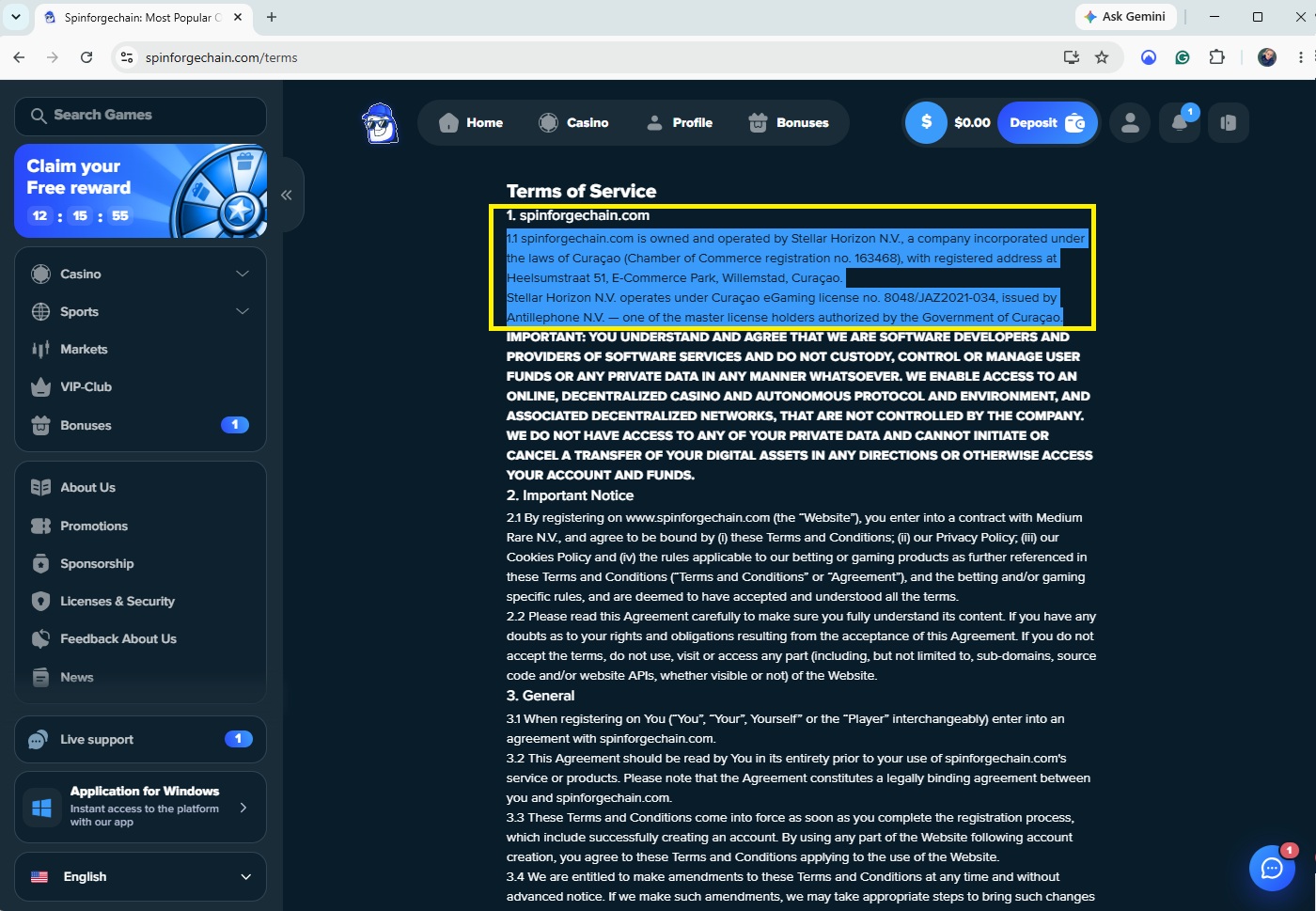
Task: Expand the Sports sidebar chevron
Action: tap(243, 312)
